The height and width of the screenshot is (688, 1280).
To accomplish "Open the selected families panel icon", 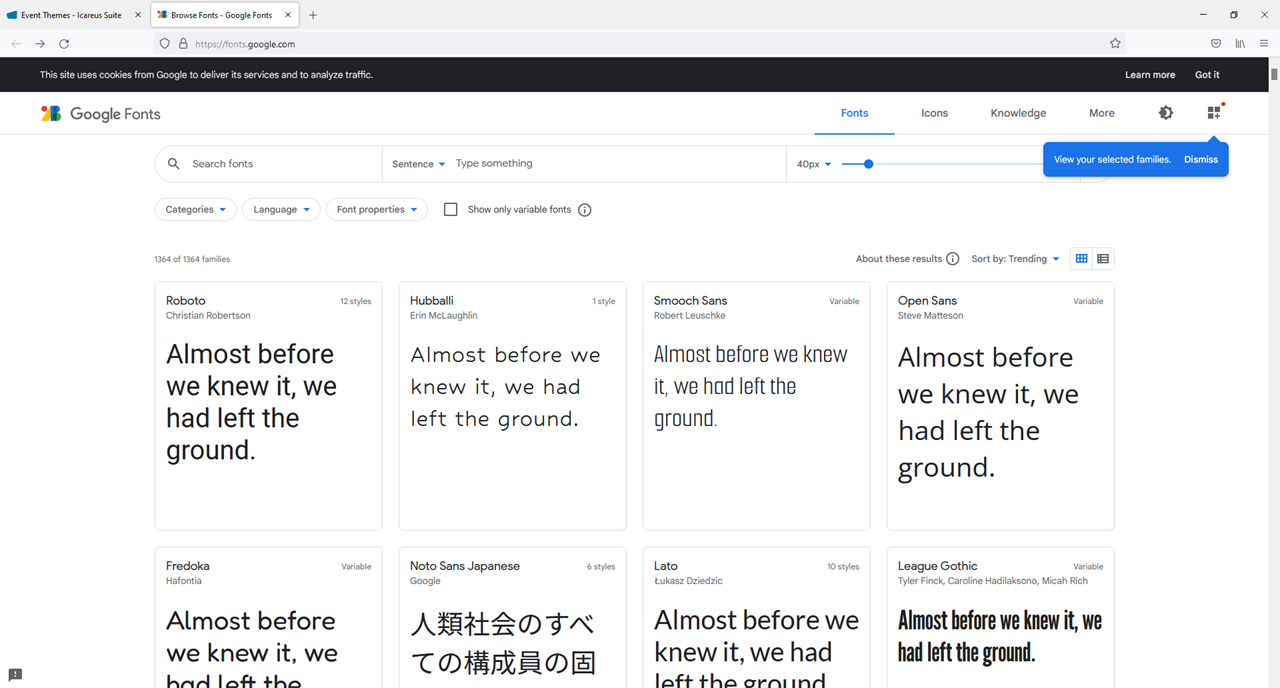I will click(1214, 113).
